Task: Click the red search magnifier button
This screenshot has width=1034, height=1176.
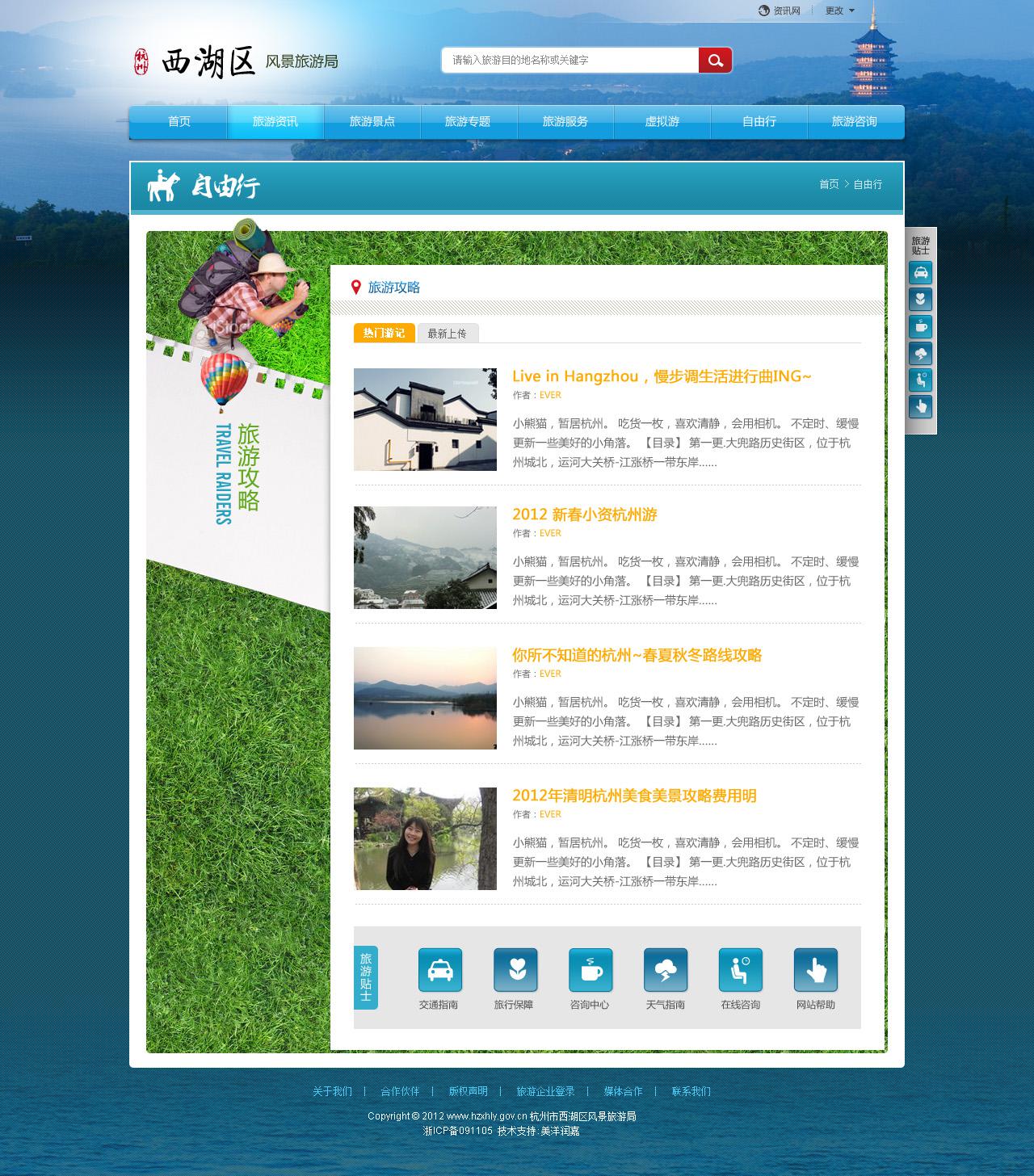Action: pos(715,61)
